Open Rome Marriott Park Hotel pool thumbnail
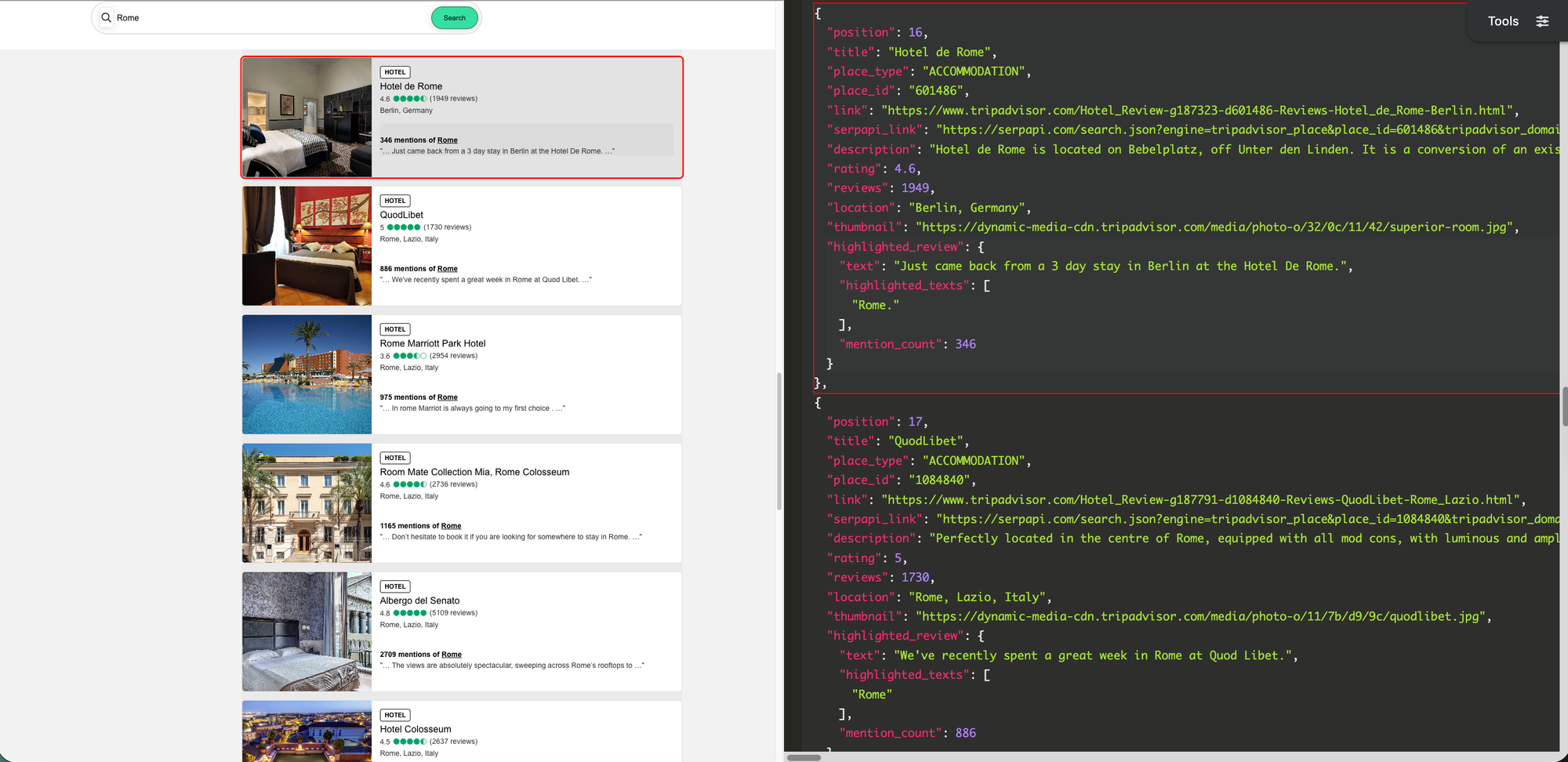This screenshot has height=762, width=1568. coord(307,375)
